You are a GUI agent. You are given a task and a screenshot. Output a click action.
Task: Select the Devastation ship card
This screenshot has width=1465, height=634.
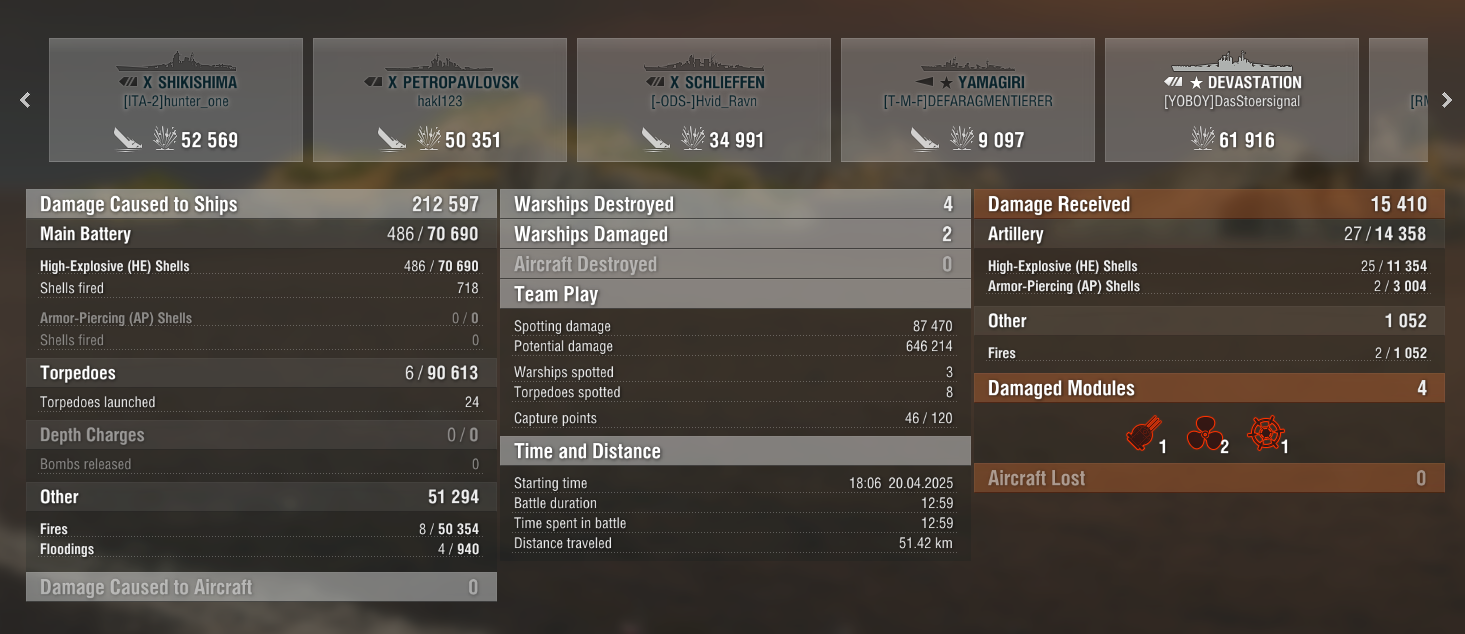pos(1232,100)
